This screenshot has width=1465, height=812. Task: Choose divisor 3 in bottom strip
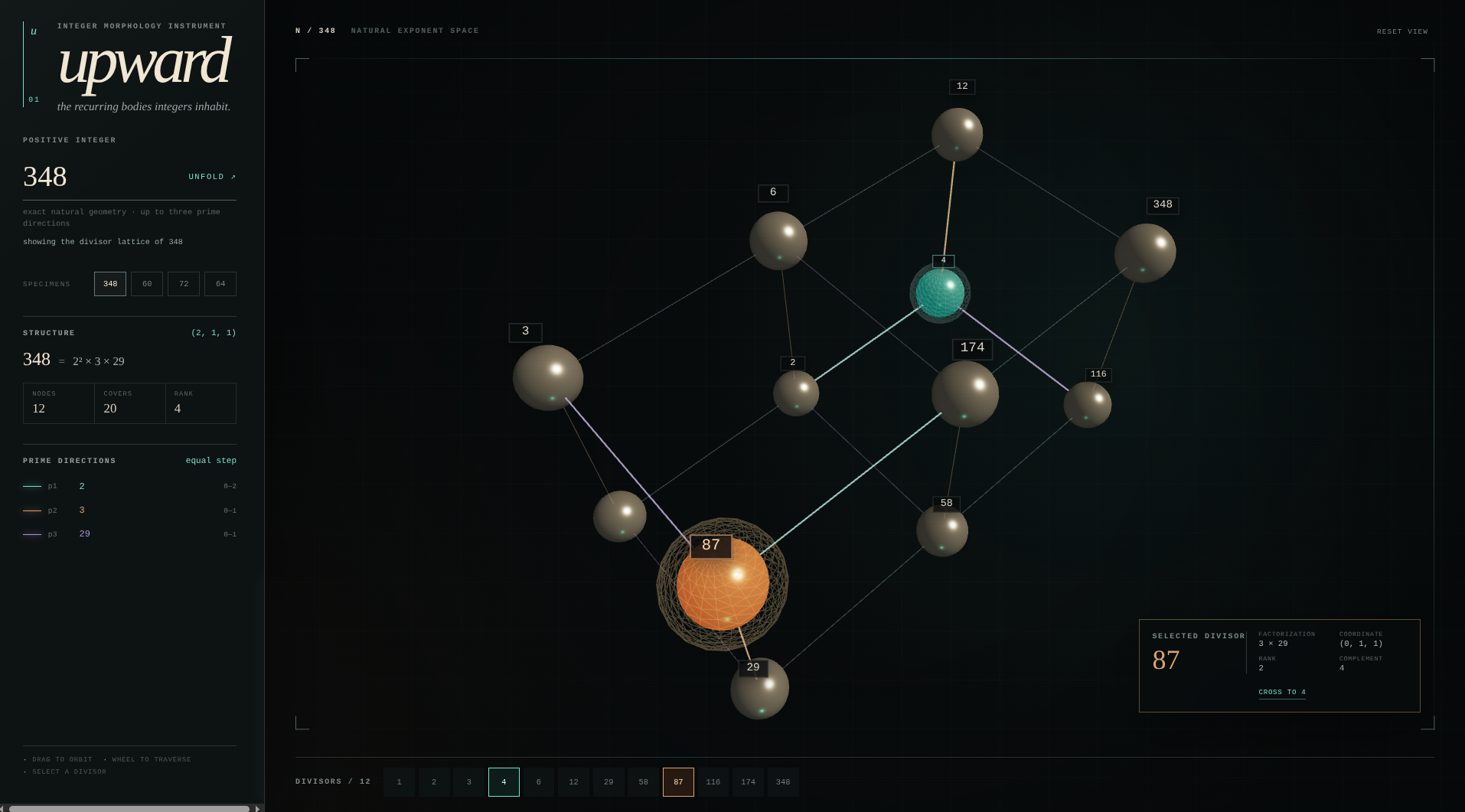pos(469,782)
